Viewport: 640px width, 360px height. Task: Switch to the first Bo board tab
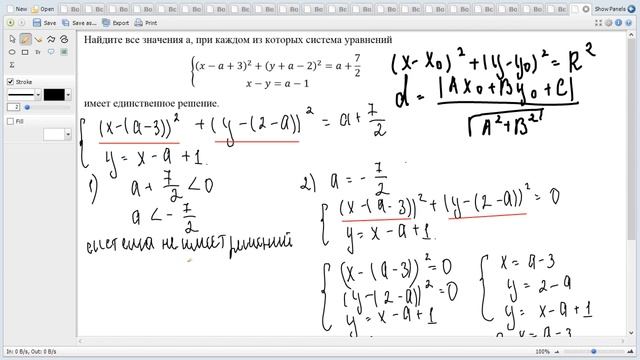tap(71, 9)
